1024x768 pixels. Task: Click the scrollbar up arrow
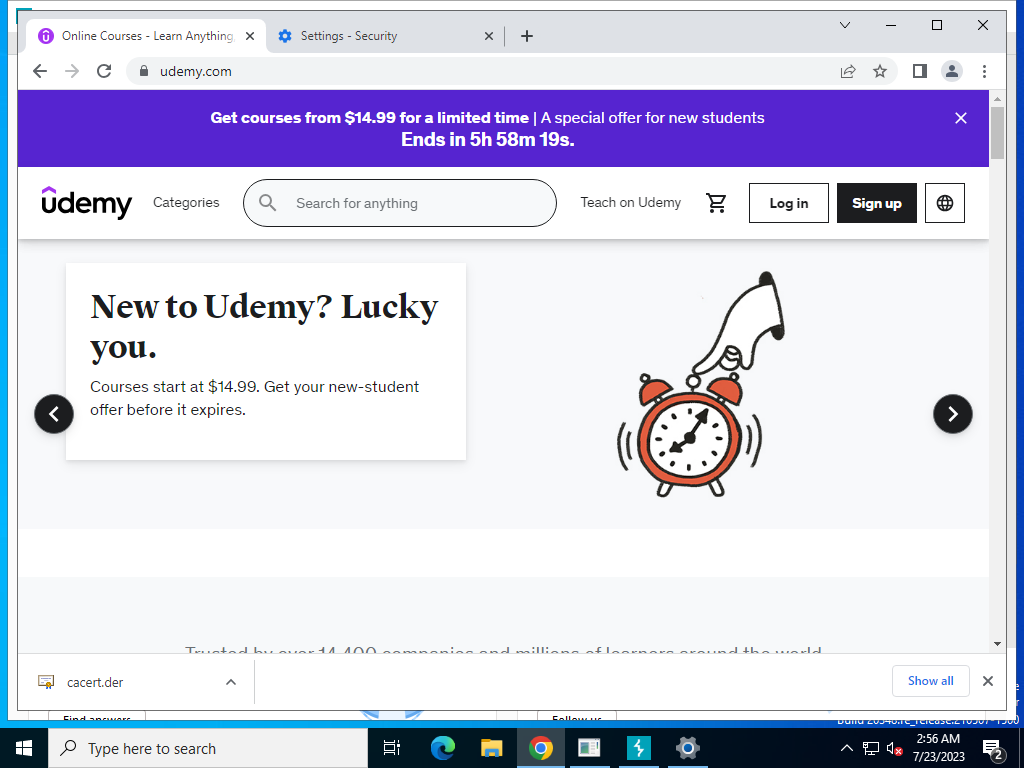click(997, 99)
